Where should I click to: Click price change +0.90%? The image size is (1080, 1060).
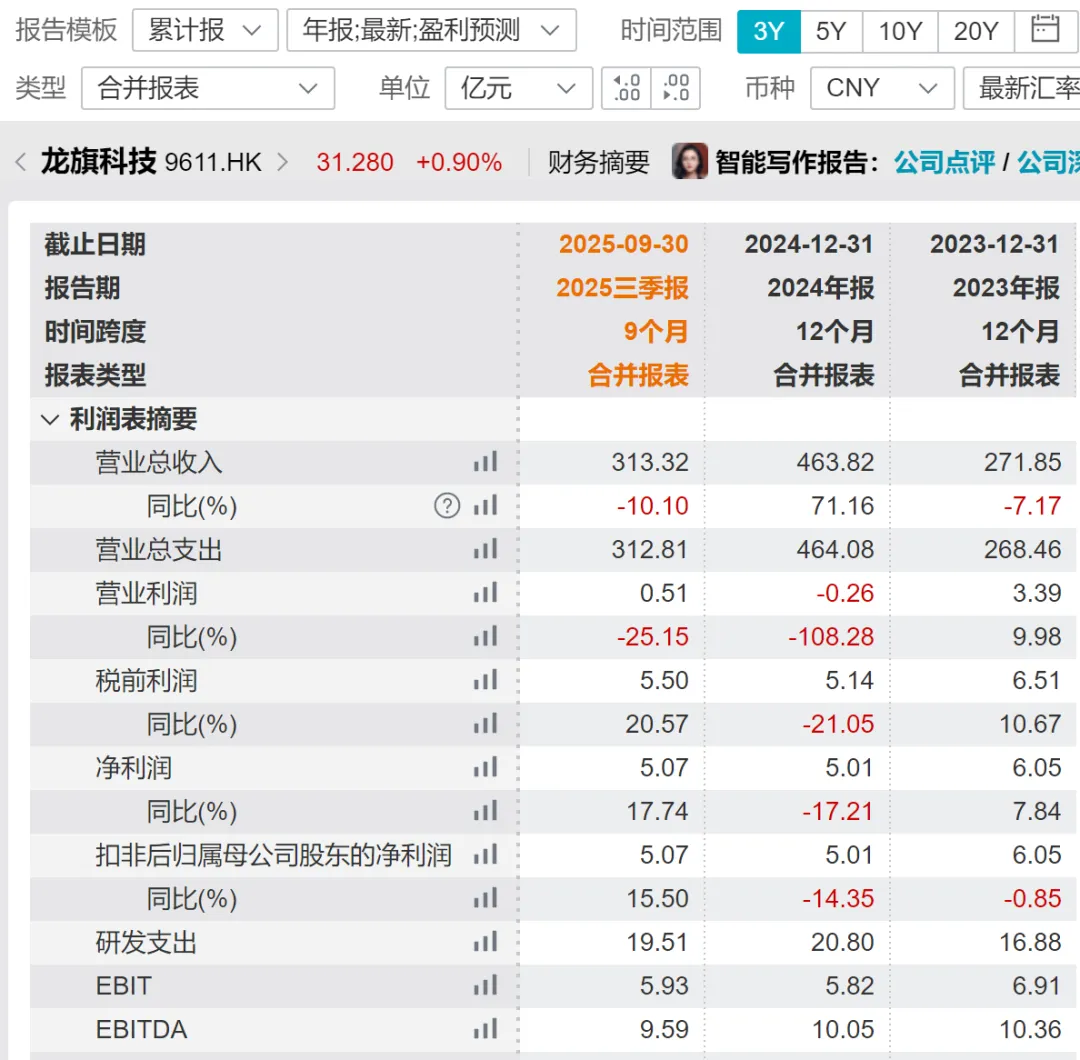459,163
